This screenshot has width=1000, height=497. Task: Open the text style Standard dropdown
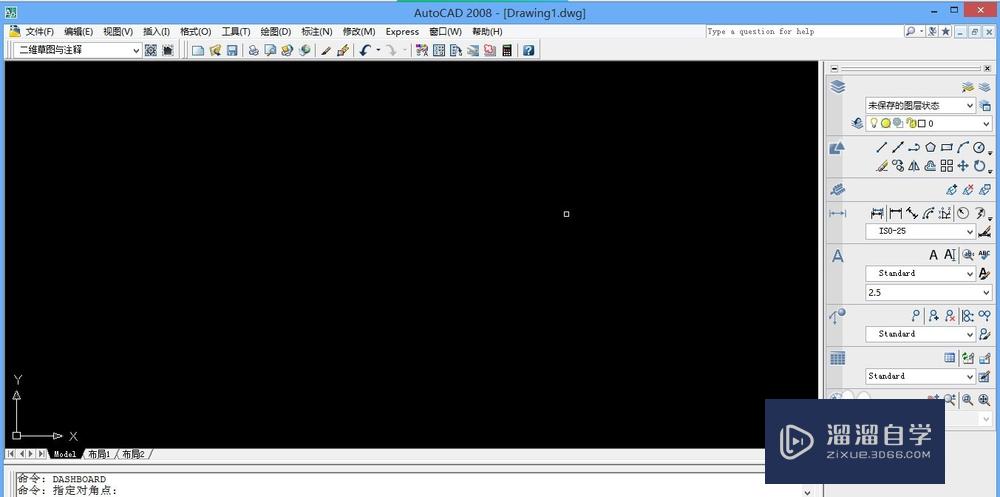click(920, 273)
